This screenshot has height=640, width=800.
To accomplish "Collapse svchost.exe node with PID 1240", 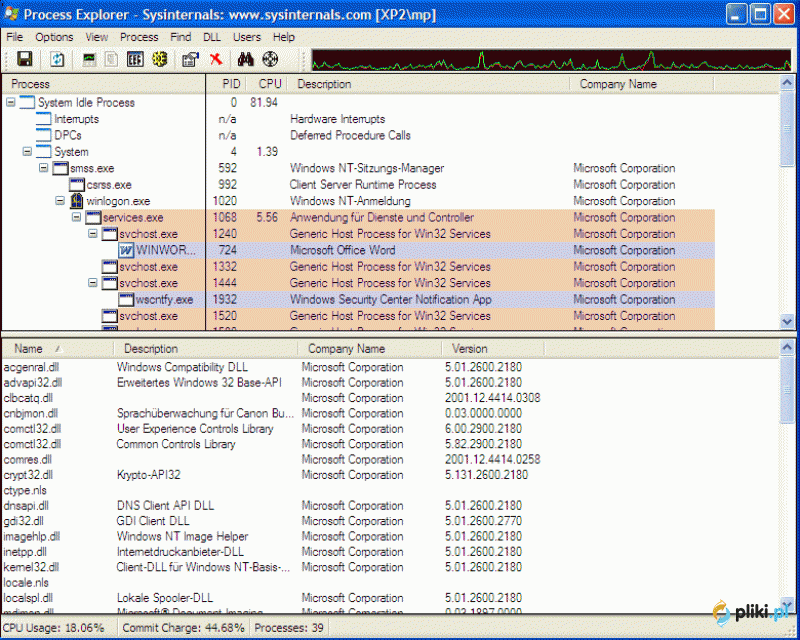I will [x=93, y=233].
